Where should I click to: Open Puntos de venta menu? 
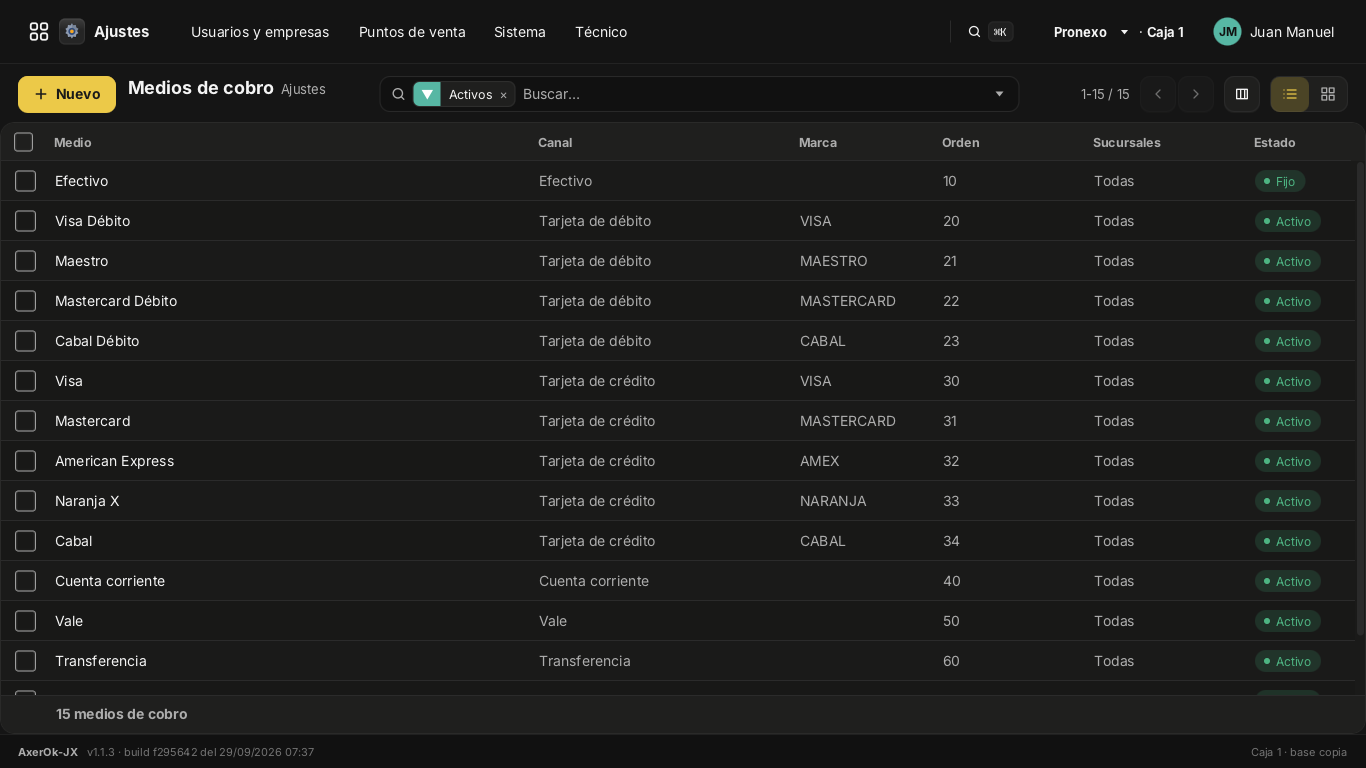click(412, 32)
